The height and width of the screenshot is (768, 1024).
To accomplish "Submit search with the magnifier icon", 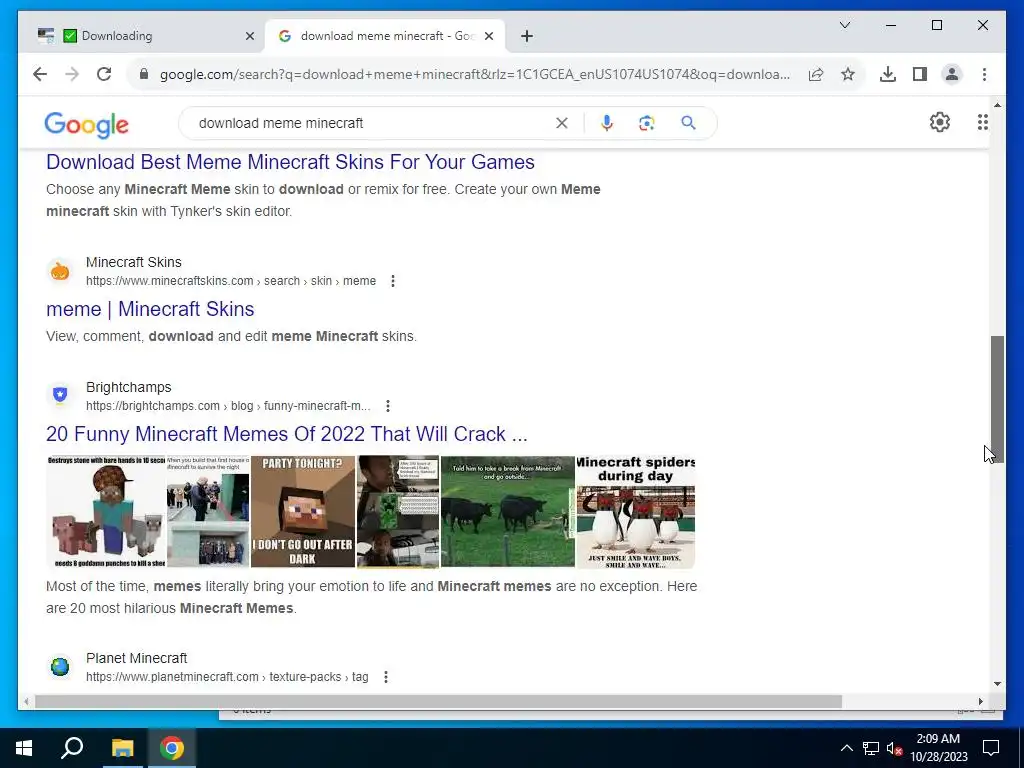I will coord(688,123).
